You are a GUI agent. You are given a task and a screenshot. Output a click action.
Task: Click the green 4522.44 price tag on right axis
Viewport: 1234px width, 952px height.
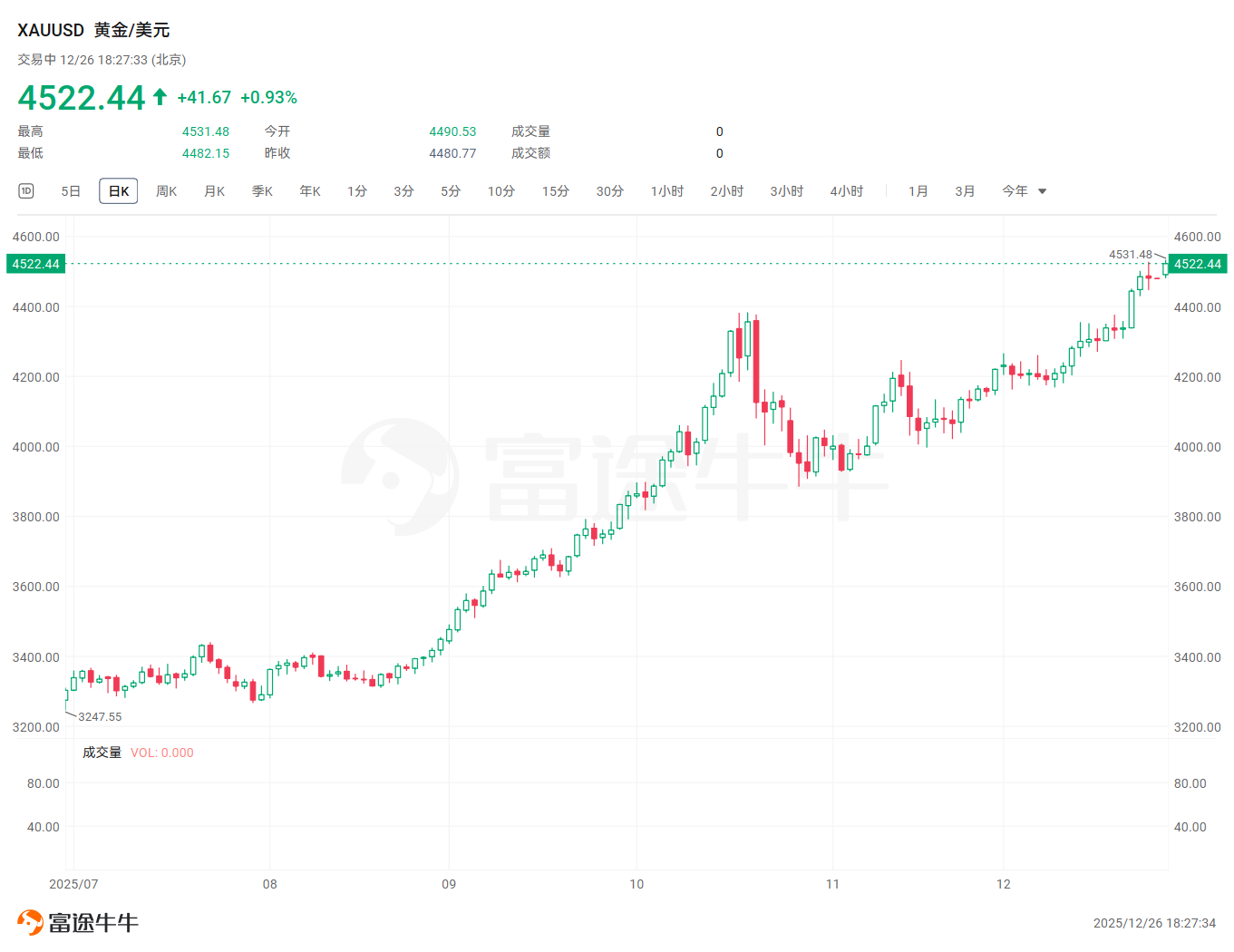[1198, 264]
